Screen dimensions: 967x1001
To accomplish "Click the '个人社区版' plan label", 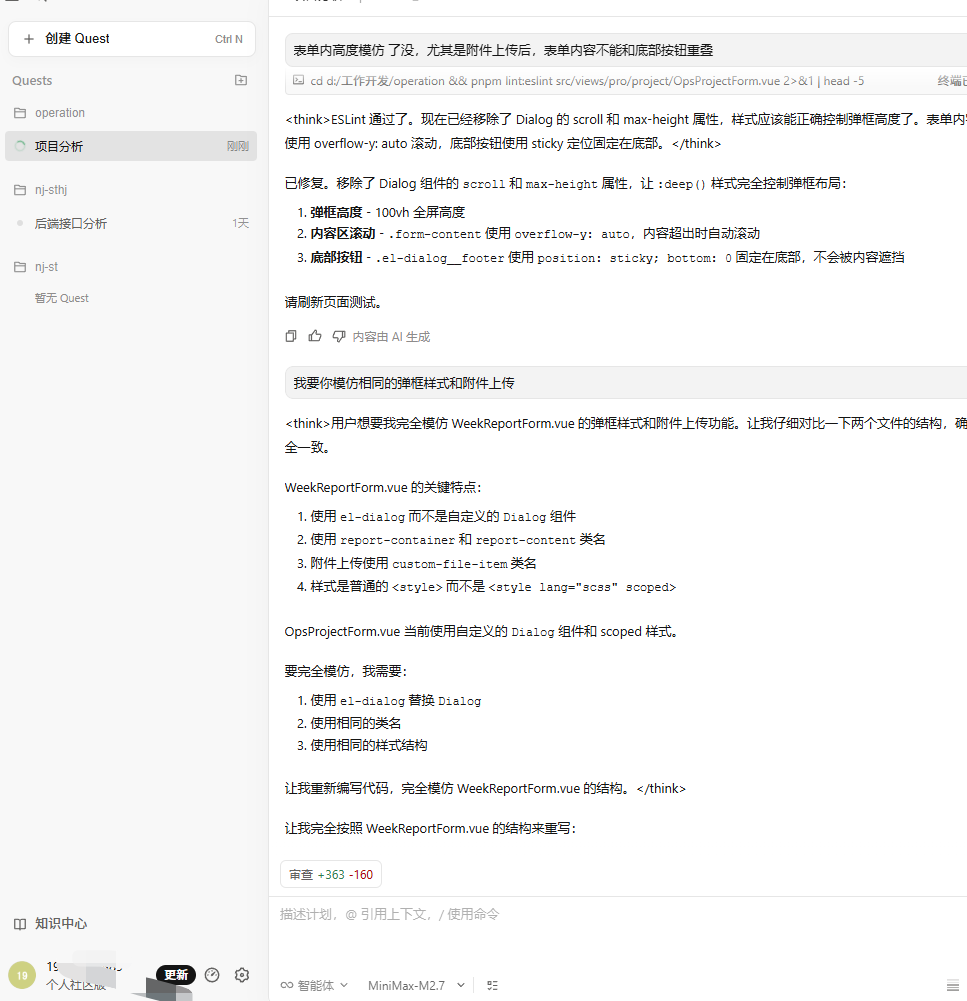I will tap(76, 985).
